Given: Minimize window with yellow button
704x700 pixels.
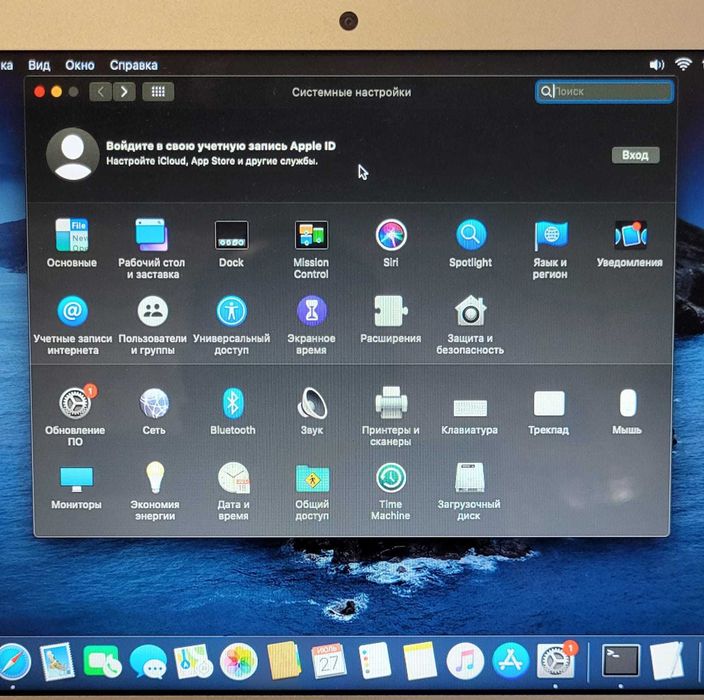Looking at the screenshot, I should click(x=57, y=92).
